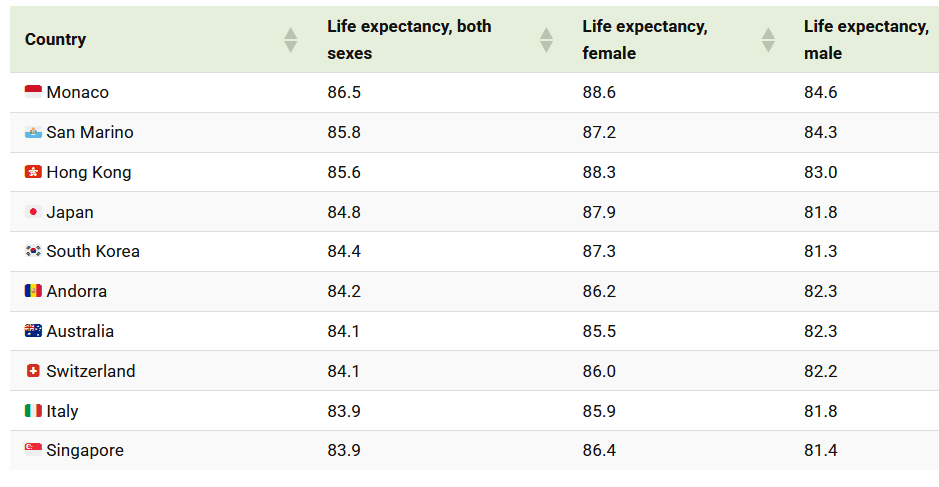Screen dimensions: 939x487
Task: Click the San Marino flag icon
Action: [x=33, y=133]
